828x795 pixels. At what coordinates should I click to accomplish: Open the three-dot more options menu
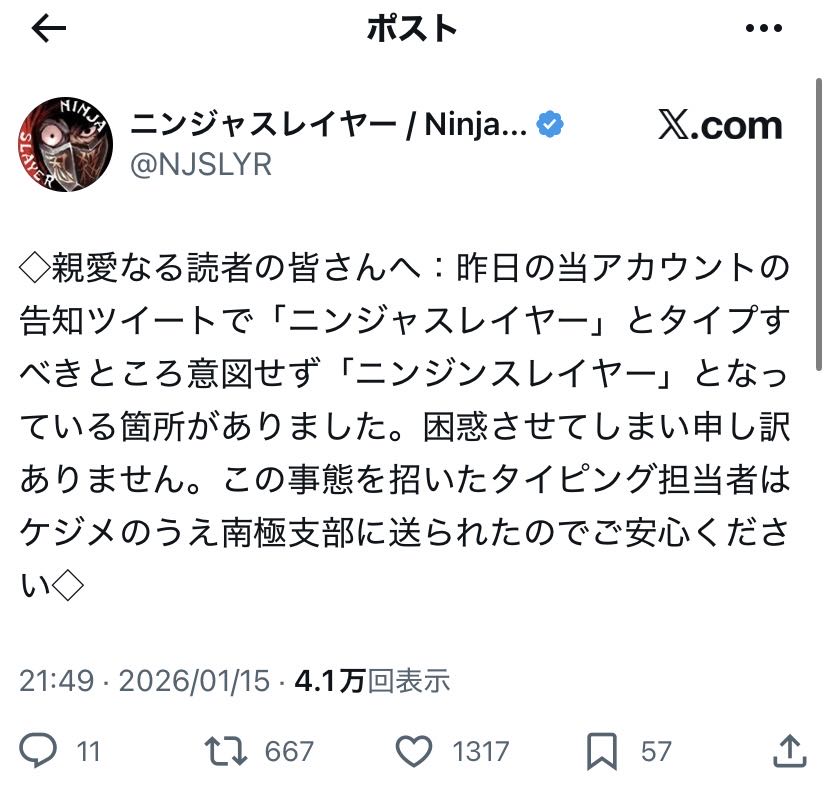point(763,29)
